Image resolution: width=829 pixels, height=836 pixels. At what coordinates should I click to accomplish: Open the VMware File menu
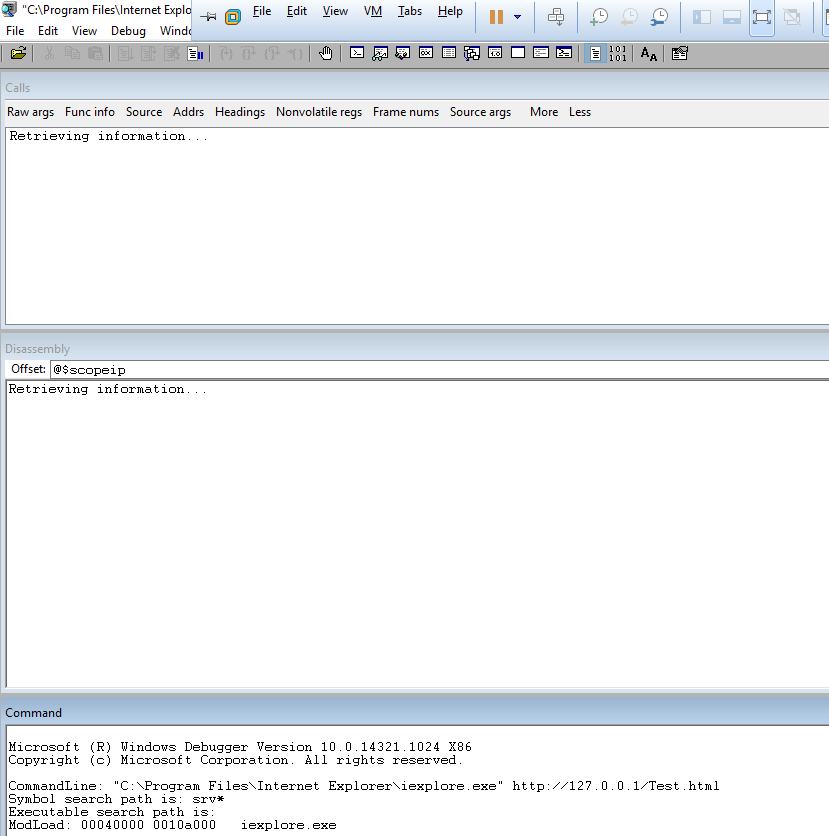click(262, 11)
